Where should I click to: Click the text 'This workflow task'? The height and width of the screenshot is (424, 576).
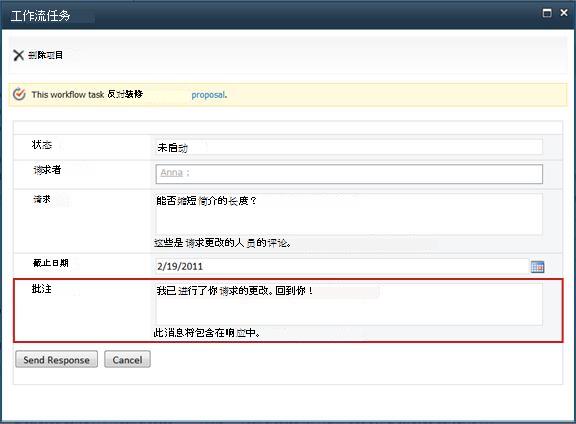[68, 94]
